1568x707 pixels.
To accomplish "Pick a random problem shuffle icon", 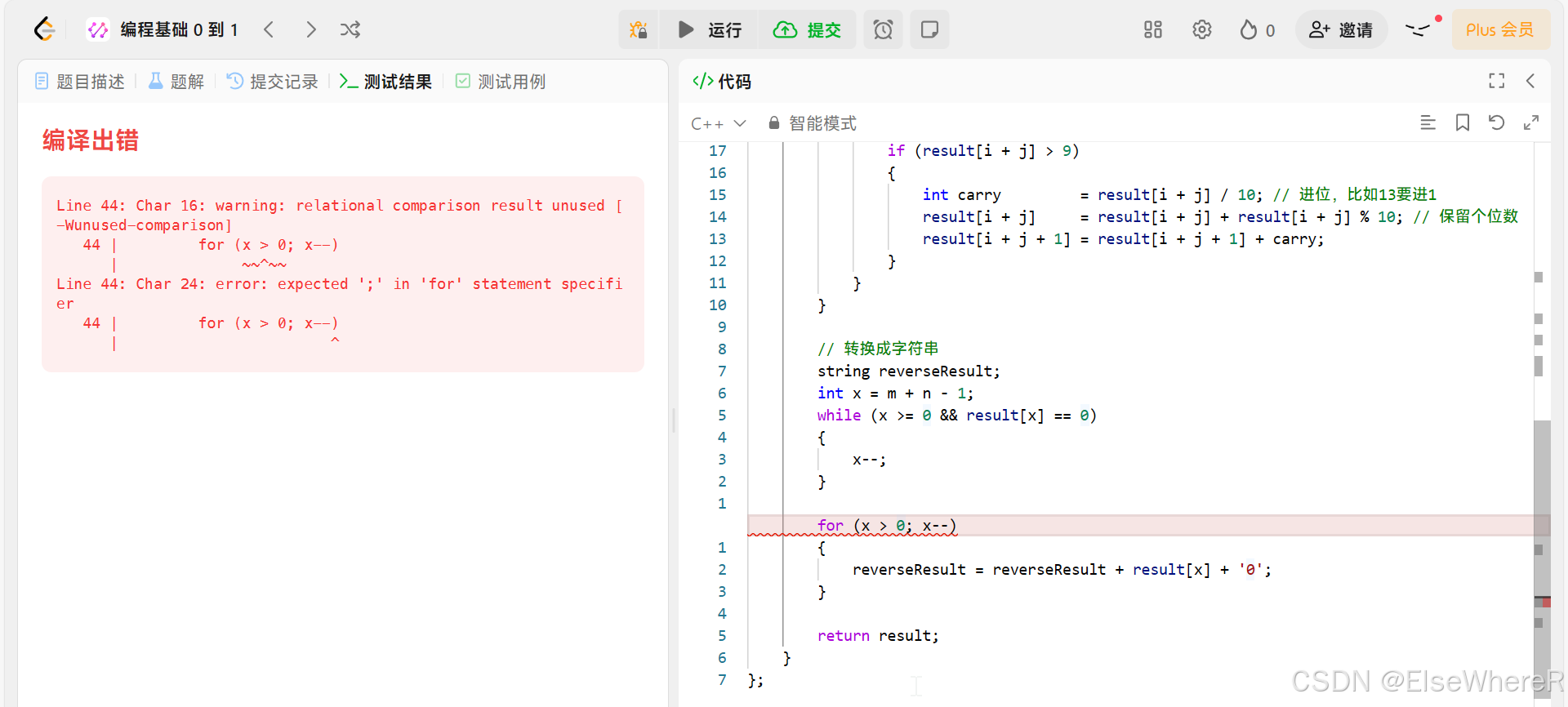I will (x=350, y=30).
